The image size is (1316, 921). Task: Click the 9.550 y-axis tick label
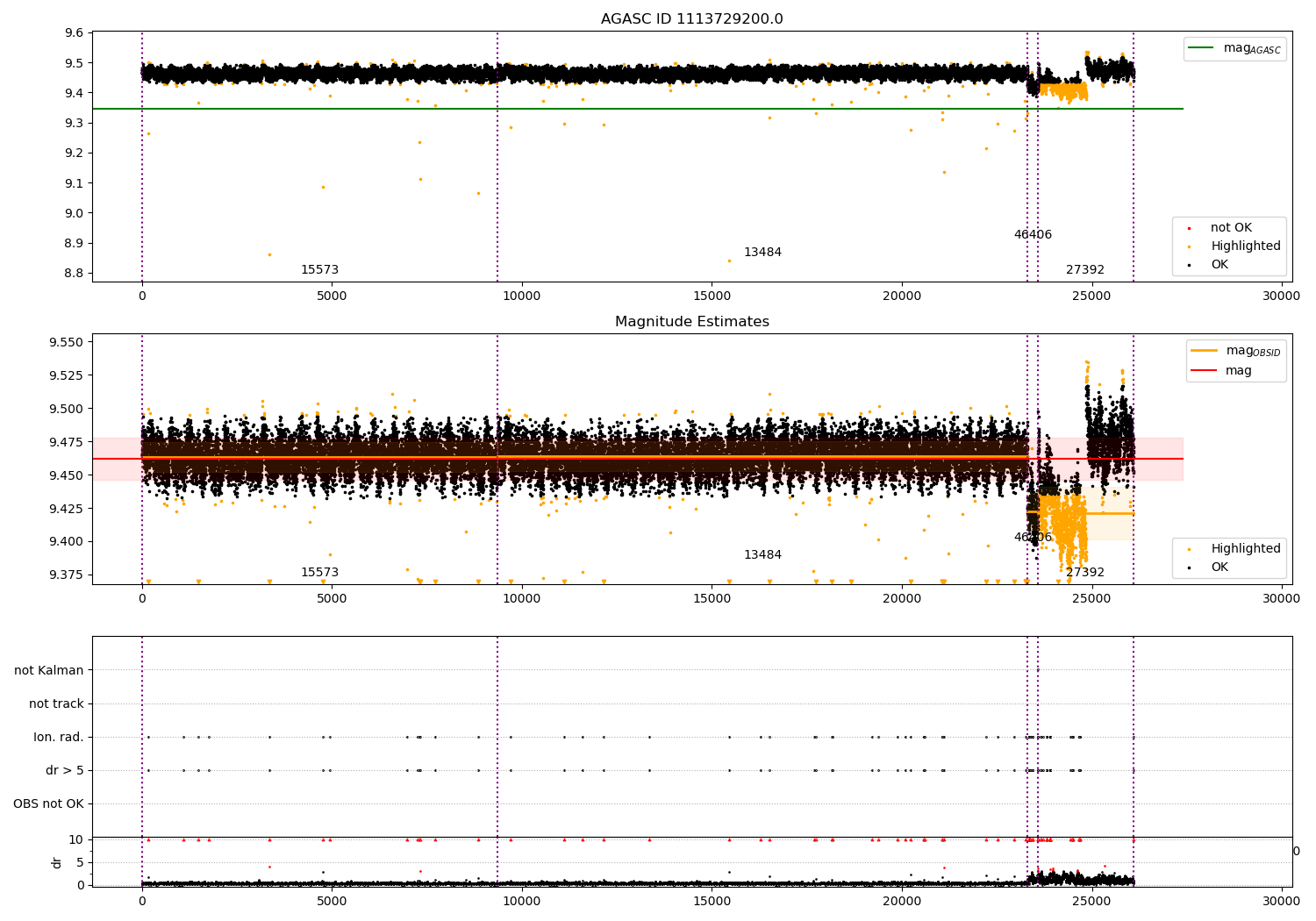pos(68,342)
